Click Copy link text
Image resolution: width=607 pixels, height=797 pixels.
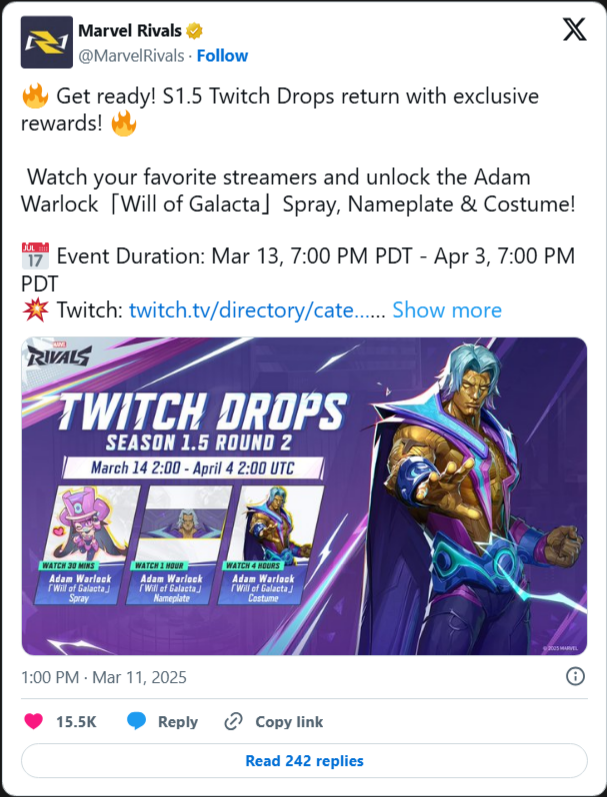point(289,722)
